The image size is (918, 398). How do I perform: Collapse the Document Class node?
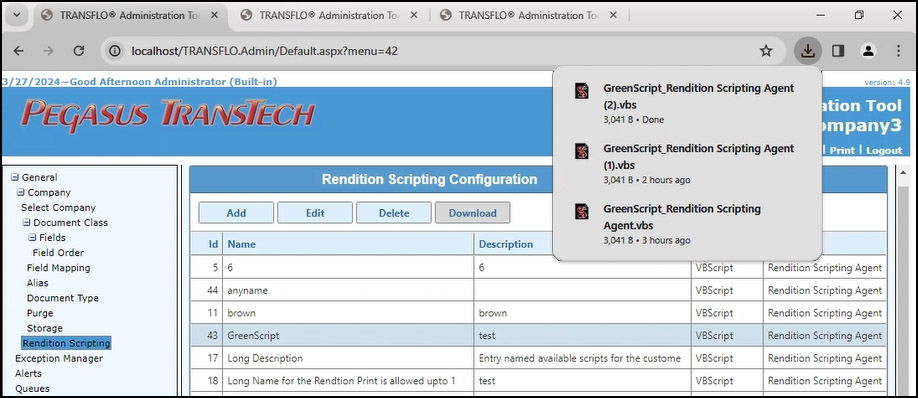pos(26,222)
